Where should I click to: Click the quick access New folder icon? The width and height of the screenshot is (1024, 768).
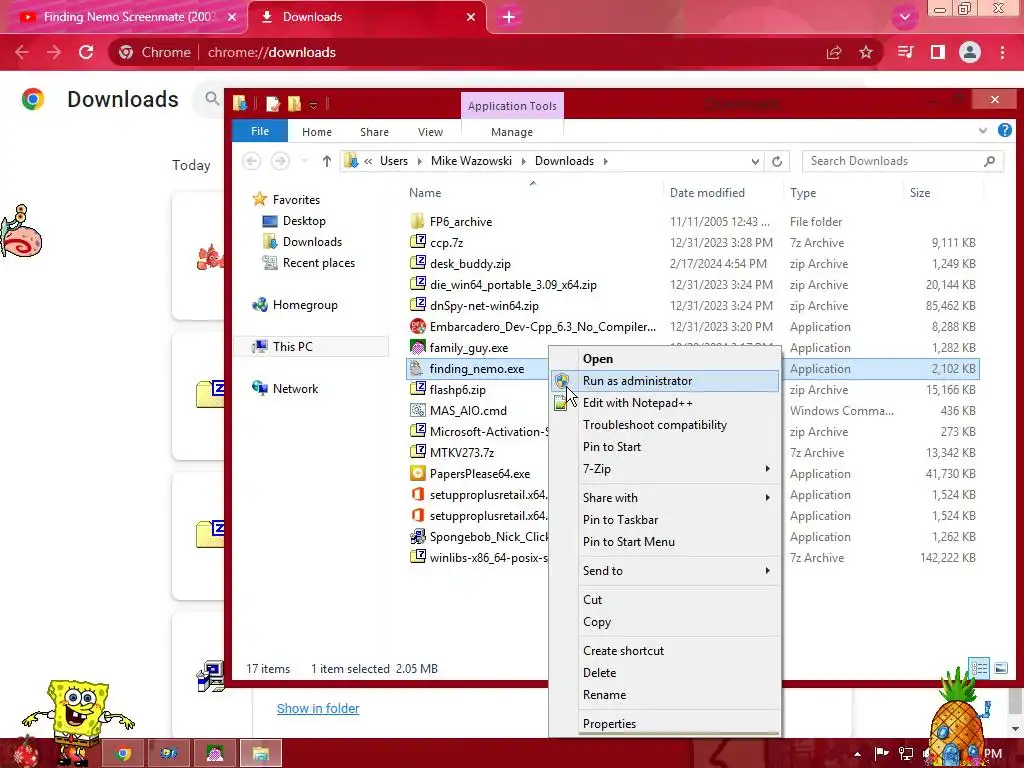tap(295, 103)
